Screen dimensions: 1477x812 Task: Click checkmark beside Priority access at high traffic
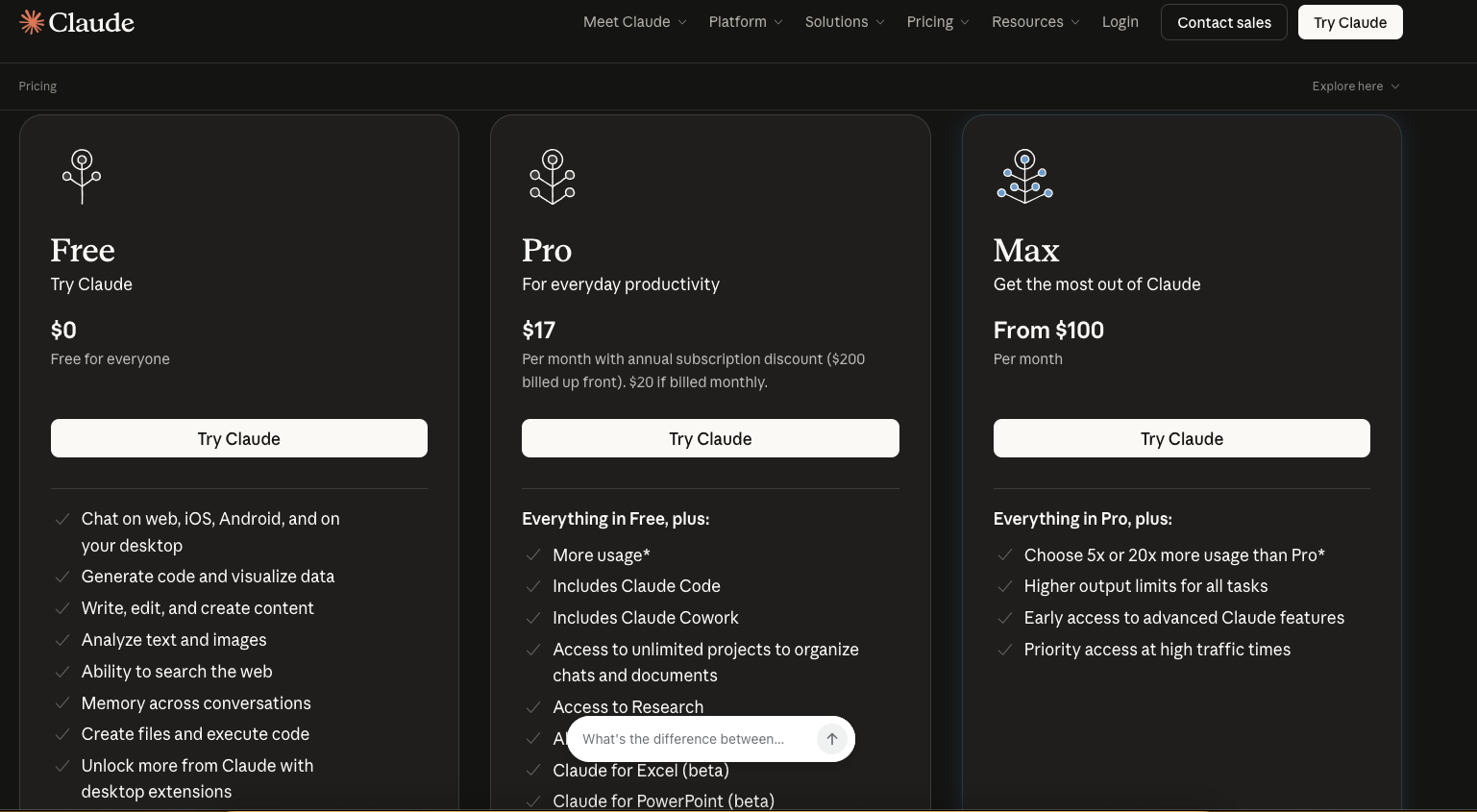(1005, 650)
